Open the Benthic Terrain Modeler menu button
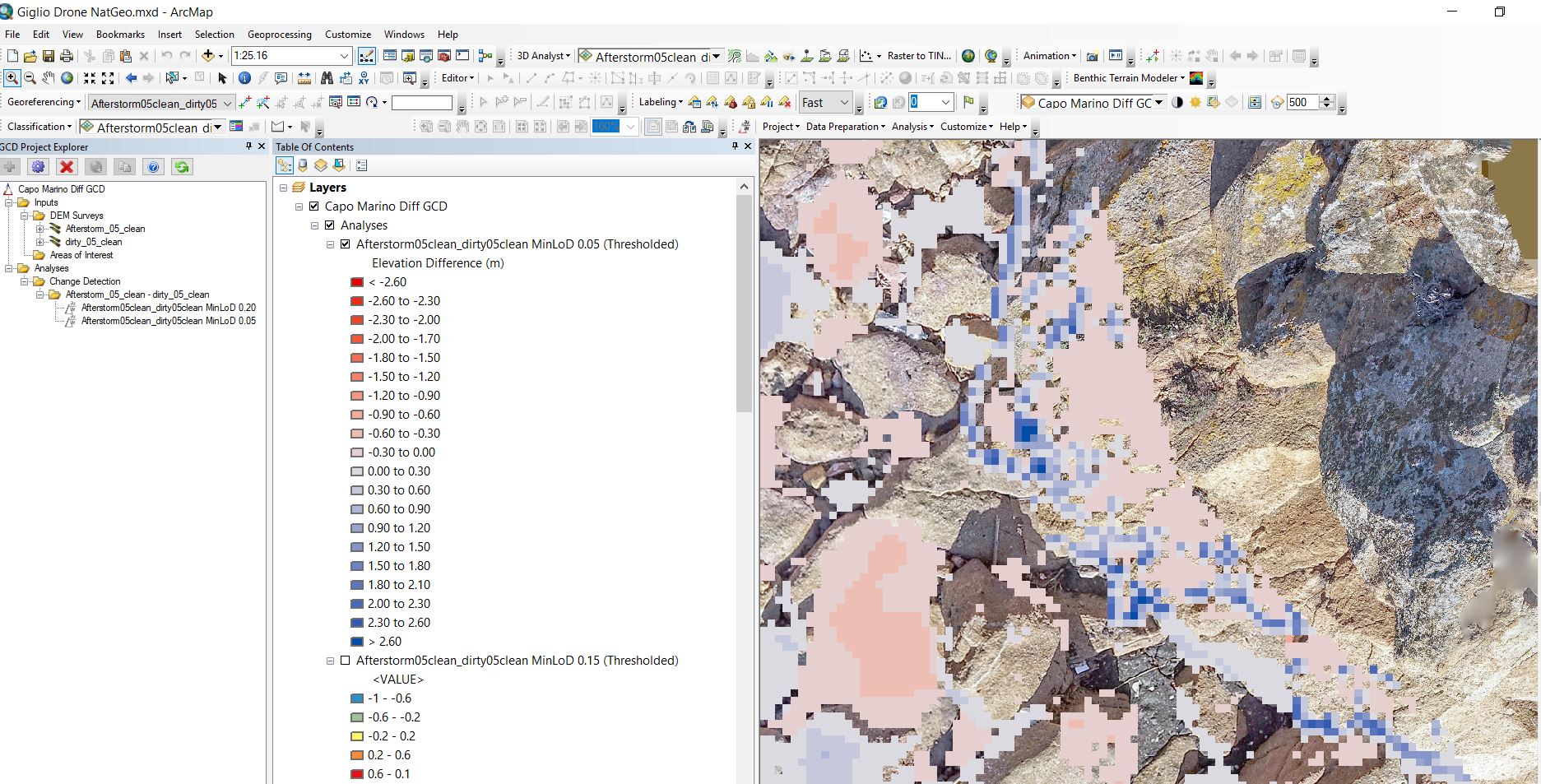 (x=1129, y=78)
